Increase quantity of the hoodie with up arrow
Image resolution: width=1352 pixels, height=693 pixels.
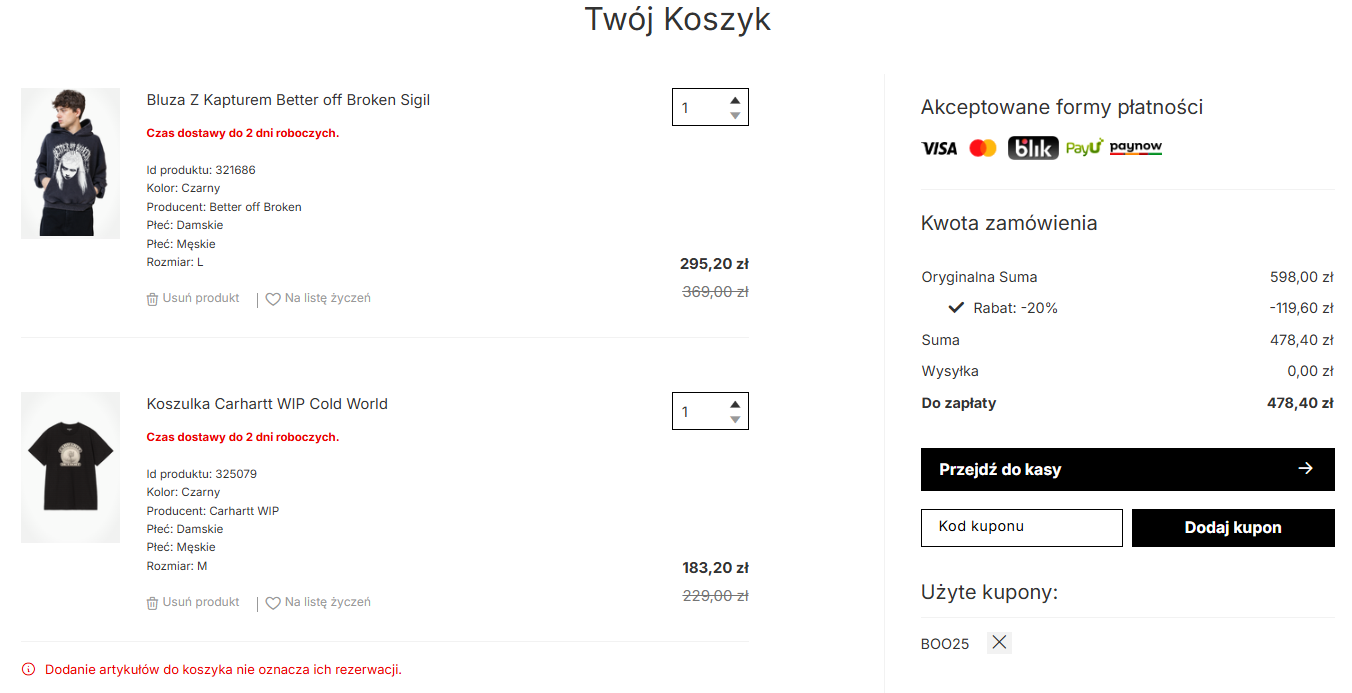(x=735, y=100)
